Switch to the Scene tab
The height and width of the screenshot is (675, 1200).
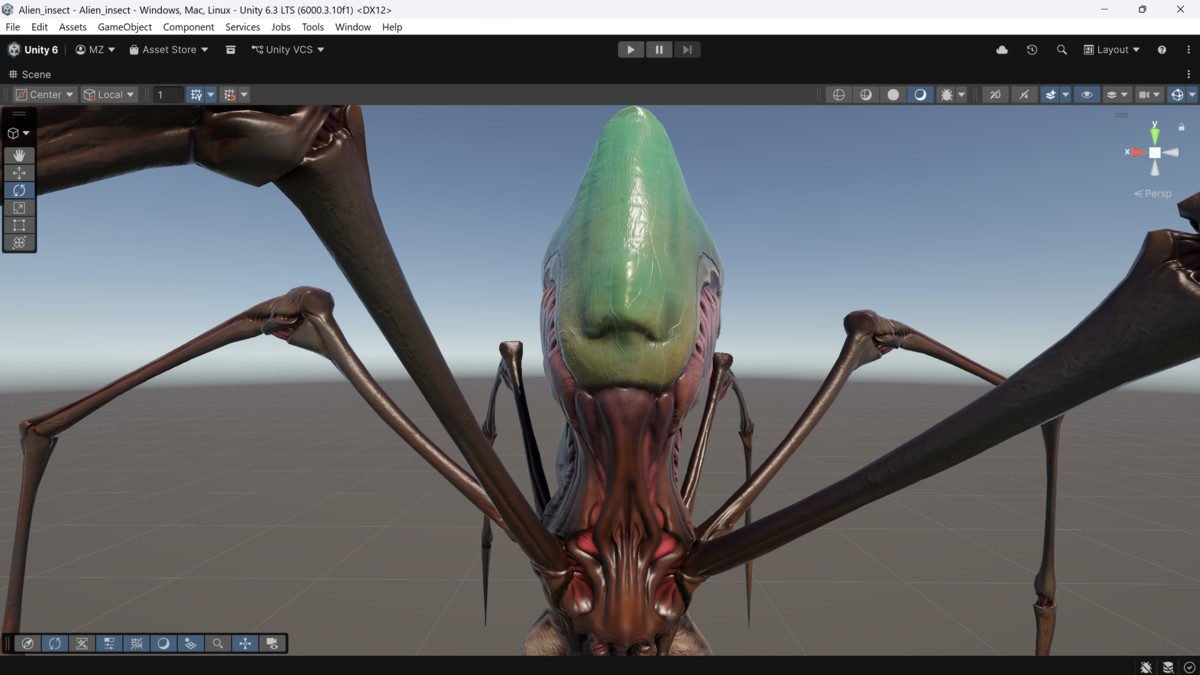(30, 73)
